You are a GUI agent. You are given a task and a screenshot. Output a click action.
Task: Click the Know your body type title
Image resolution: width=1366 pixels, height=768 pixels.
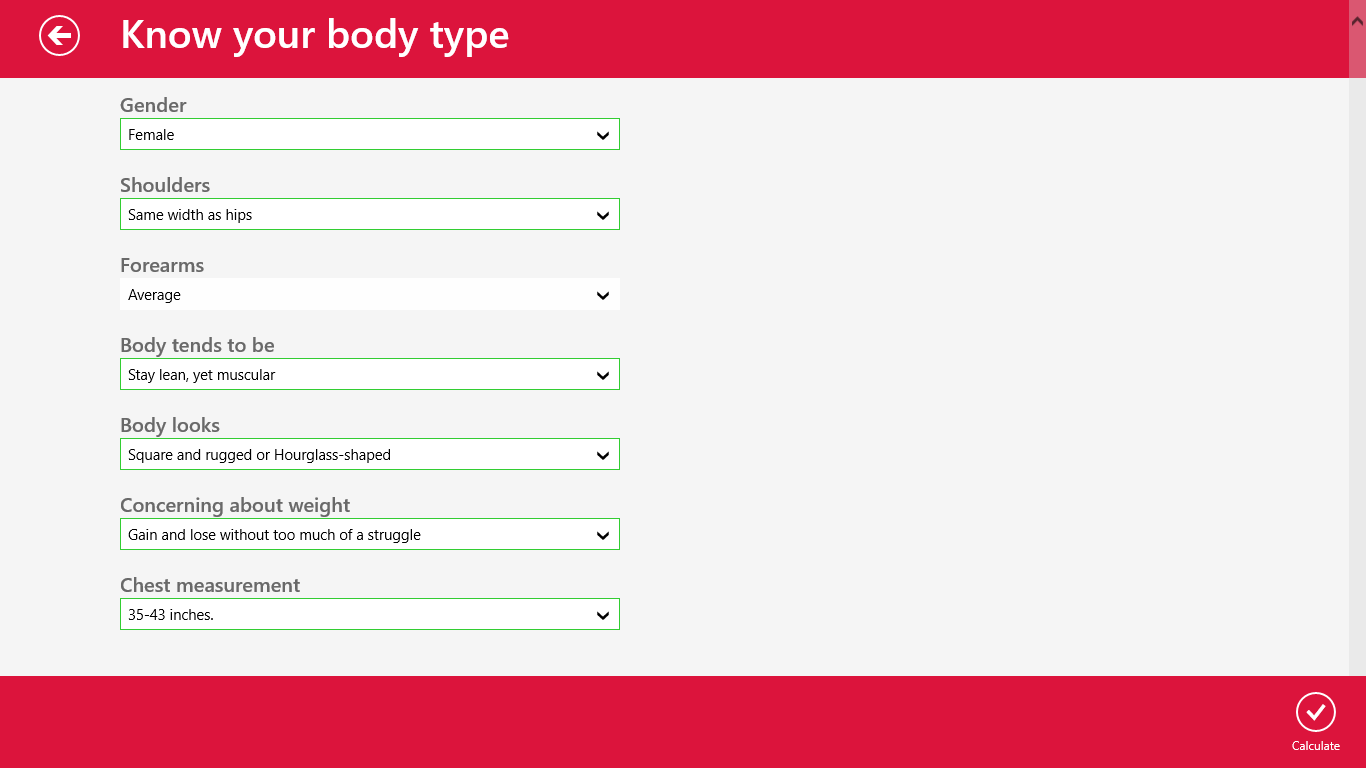[314, 35]
